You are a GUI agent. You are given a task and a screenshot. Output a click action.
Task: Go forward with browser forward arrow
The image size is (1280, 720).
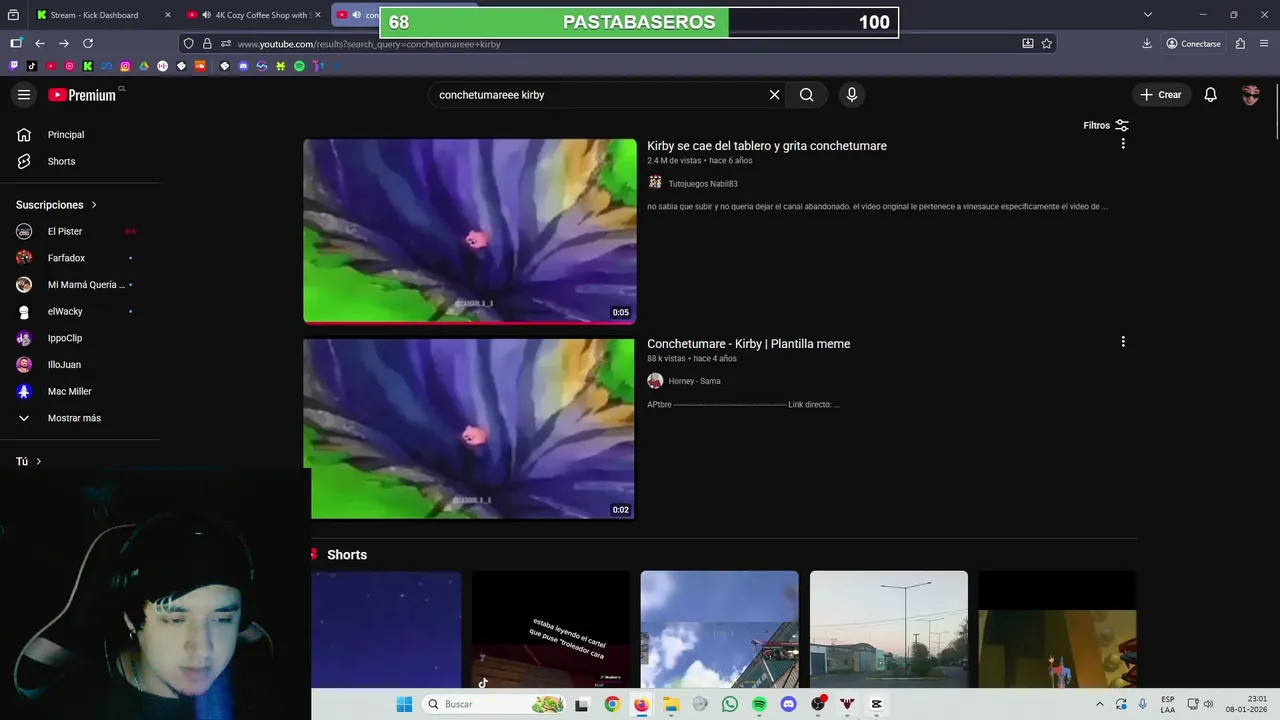pos(64,44)
